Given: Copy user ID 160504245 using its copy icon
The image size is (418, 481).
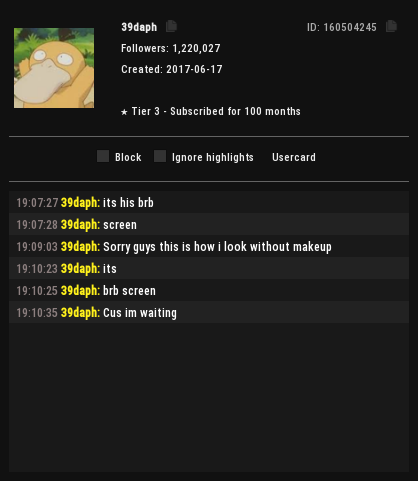Looking at the screenshot, I should (391, 26).
